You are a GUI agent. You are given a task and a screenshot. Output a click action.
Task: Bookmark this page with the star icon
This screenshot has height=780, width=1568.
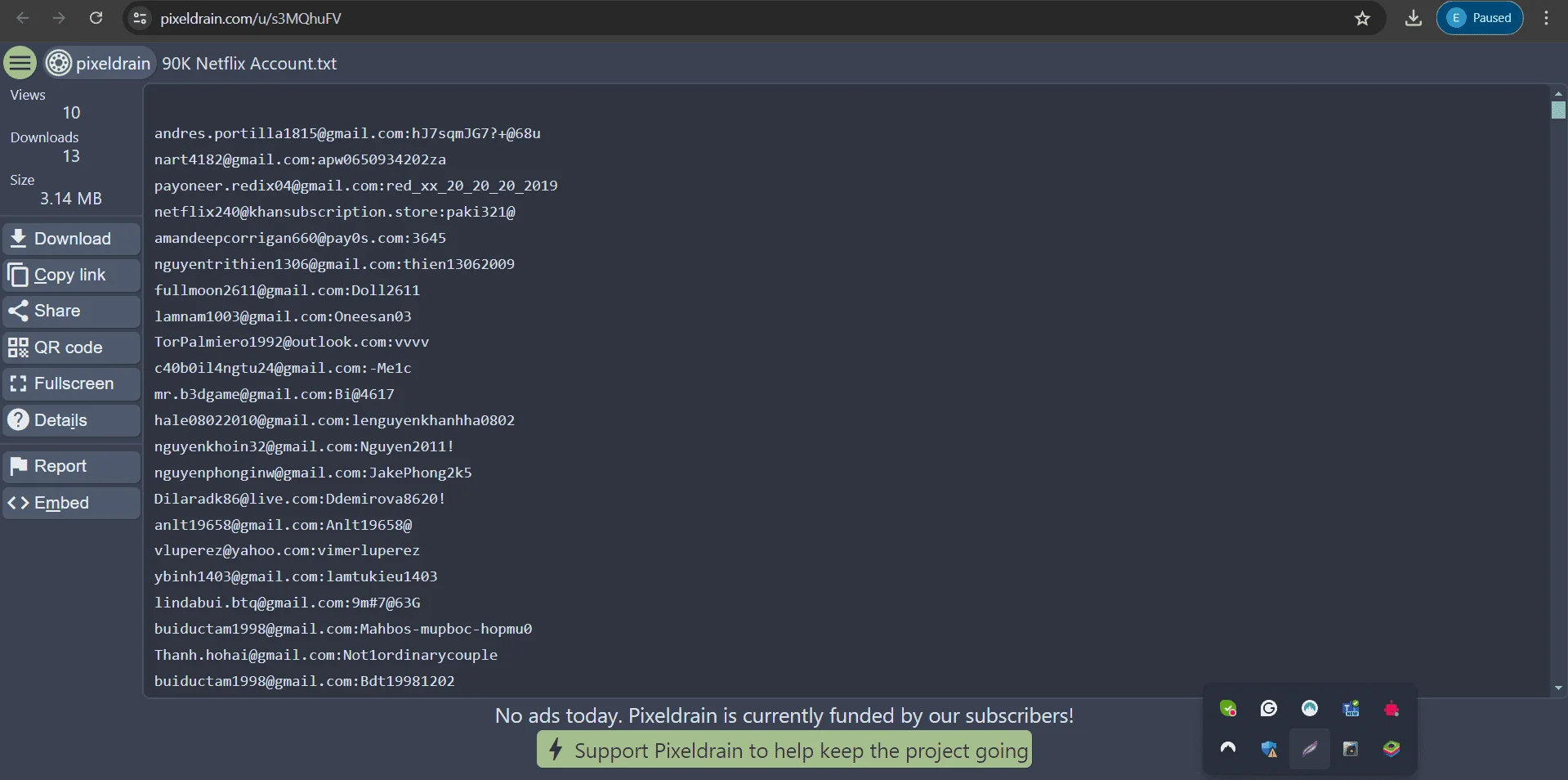coord(1362,18)
